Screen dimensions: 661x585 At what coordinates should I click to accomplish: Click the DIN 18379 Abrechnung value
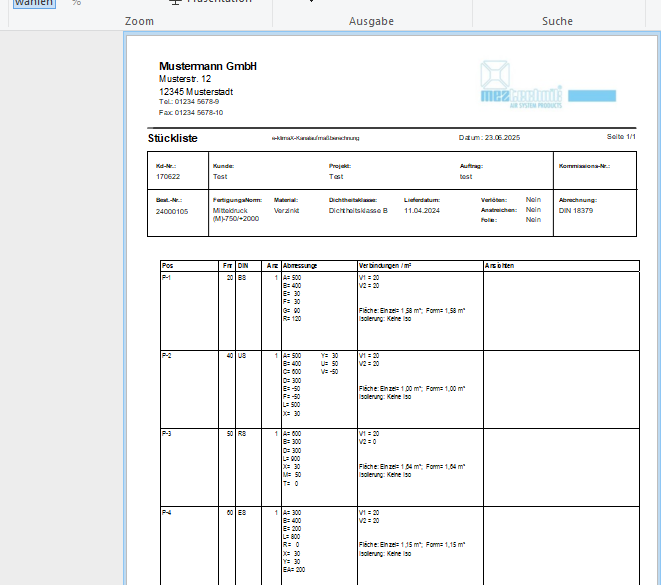click(x=575, y=210)
